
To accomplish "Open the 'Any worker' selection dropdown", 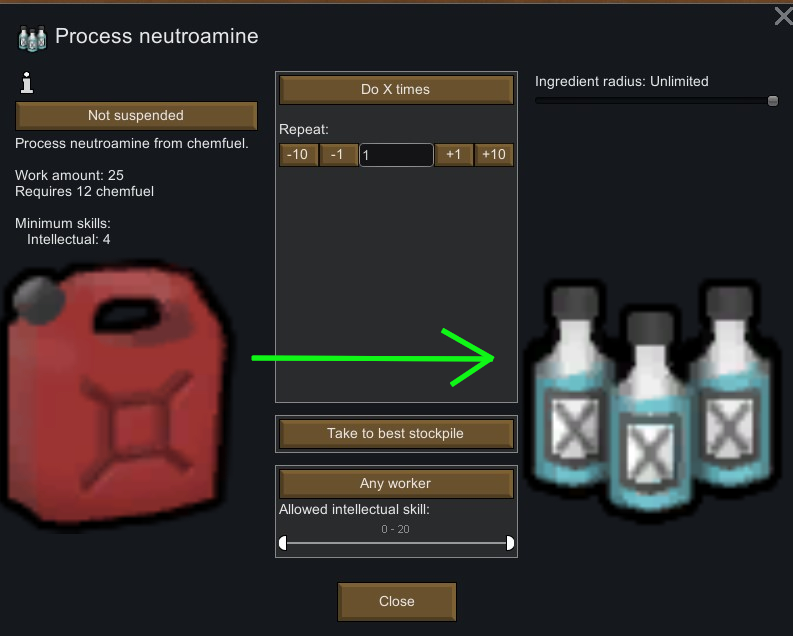I will coord(396,483).
